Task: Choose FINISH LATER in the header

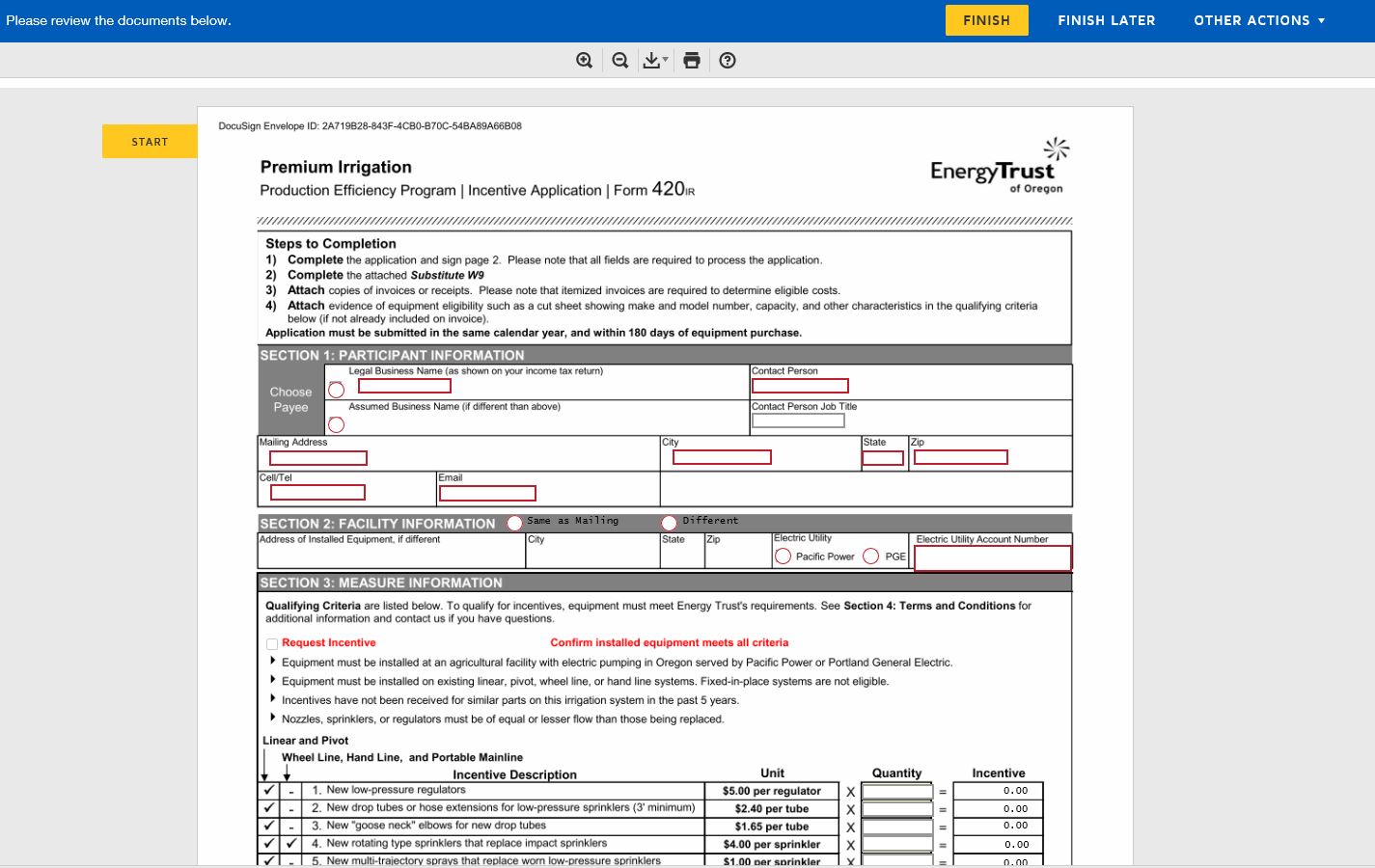Action: pyautogui.click(x=1107, y=20)
